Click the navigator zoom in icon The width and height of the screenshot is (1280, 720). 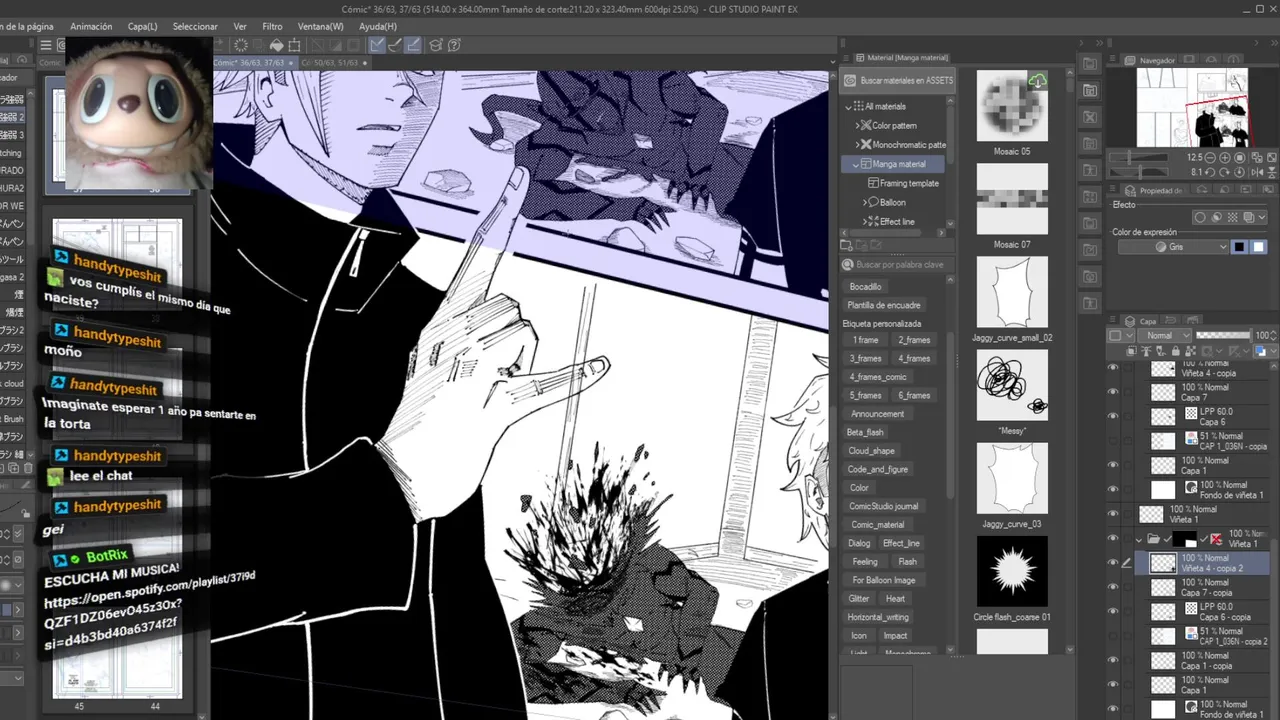pos(1225,157)
